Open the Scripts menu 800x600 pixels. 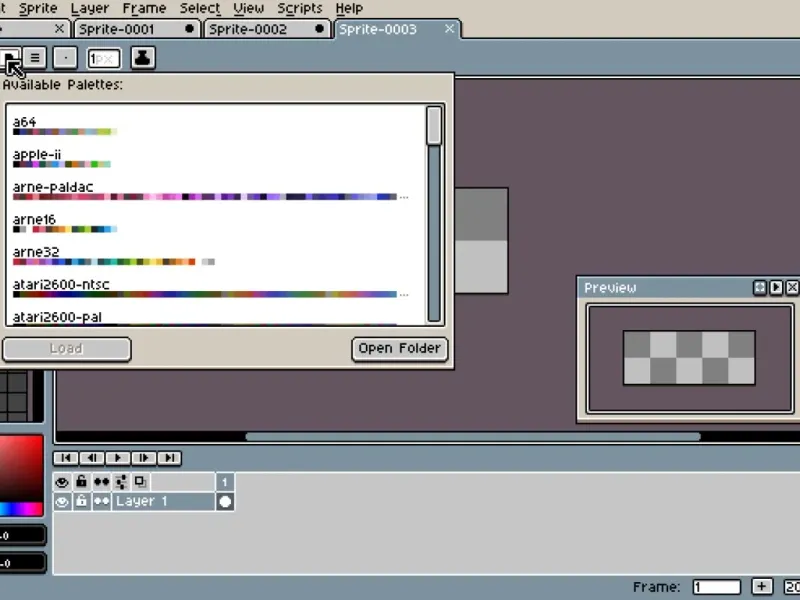[300, 8]
